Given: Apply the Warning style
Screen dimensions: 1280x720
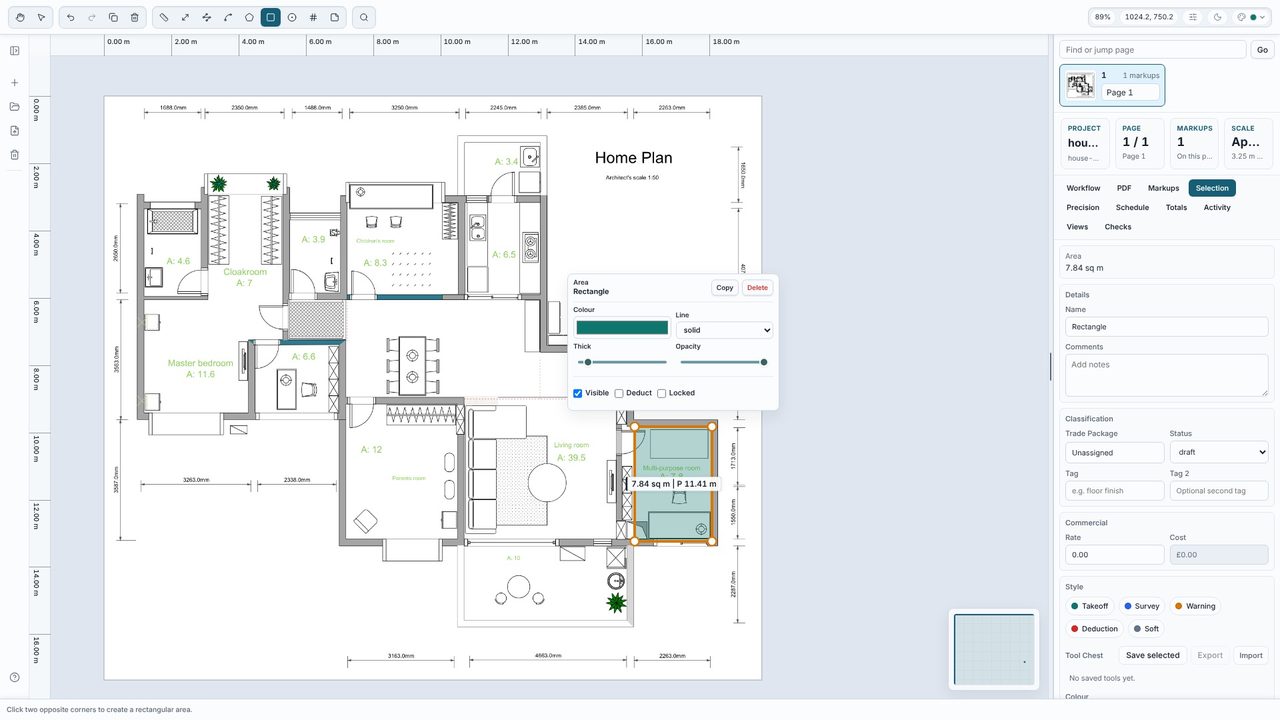Looking at the screenshot, I should click(x=1195, y=606).
